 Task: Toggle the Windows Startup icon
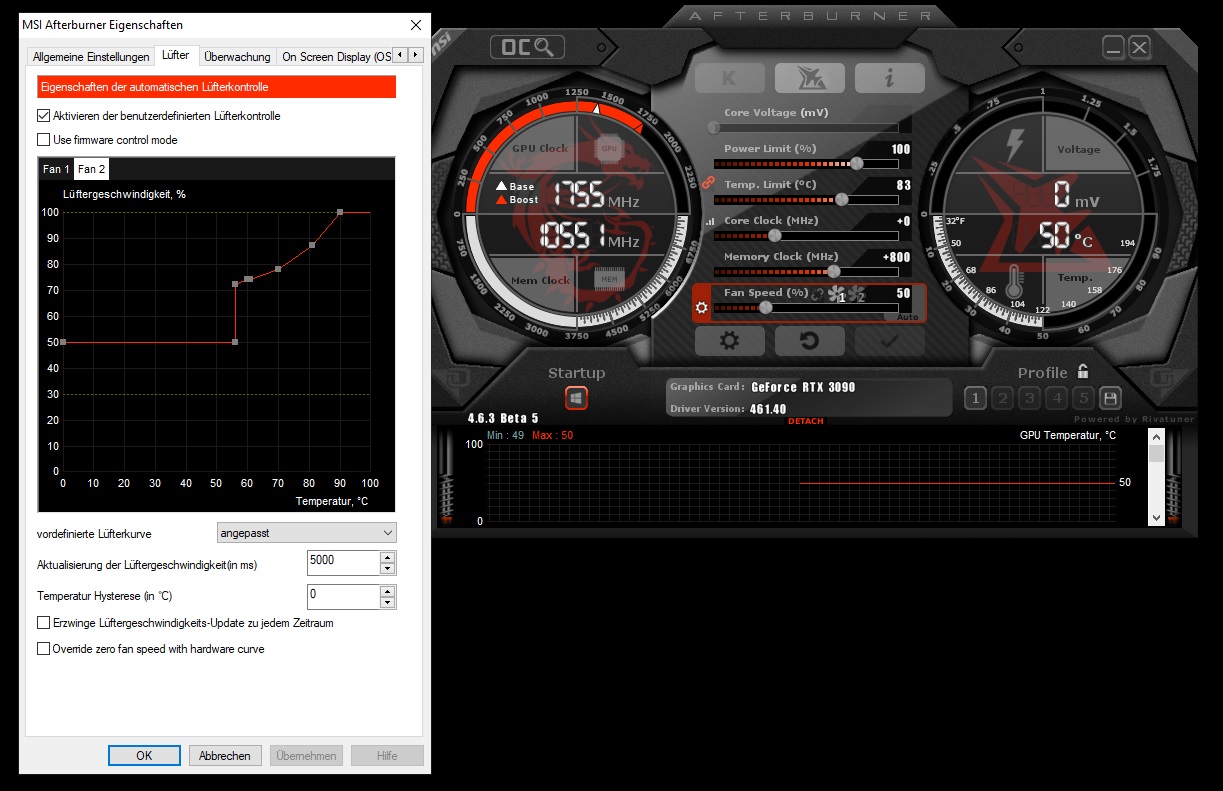(x=576, y=398)
